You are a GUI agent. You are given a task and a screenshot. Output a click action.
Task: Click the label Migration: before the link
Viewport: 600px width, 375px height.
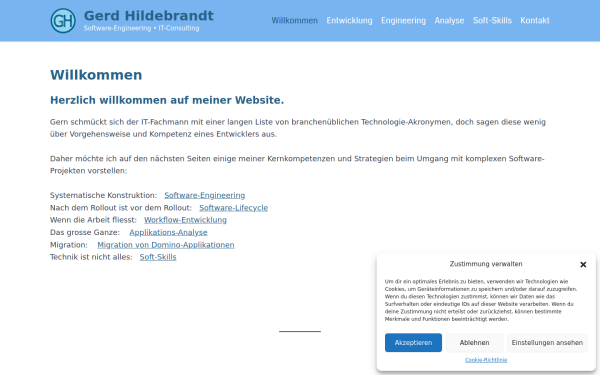[x=69, y=245]
